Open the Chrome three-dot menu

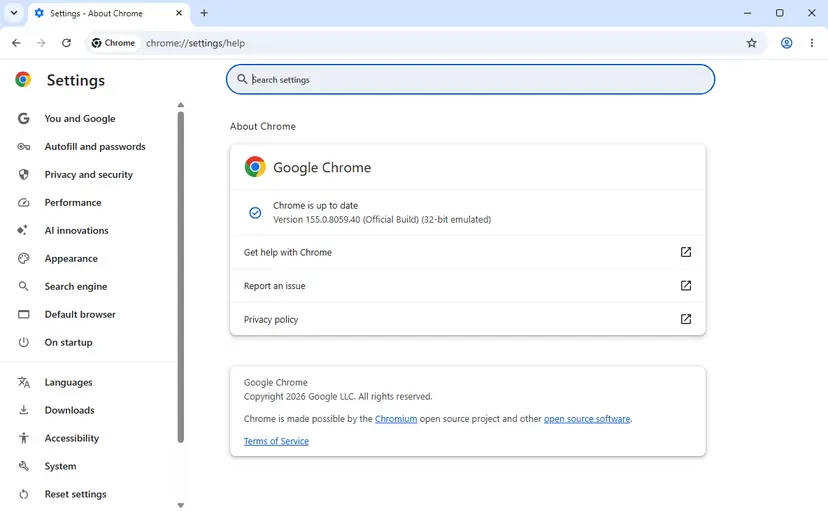[812, 43]
